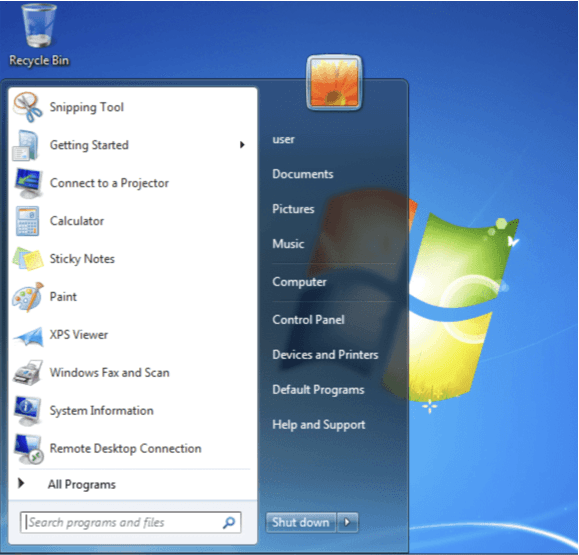This screenshot has width=579, height=555.
Task: Open the Music library
Action: pos(288,244)
